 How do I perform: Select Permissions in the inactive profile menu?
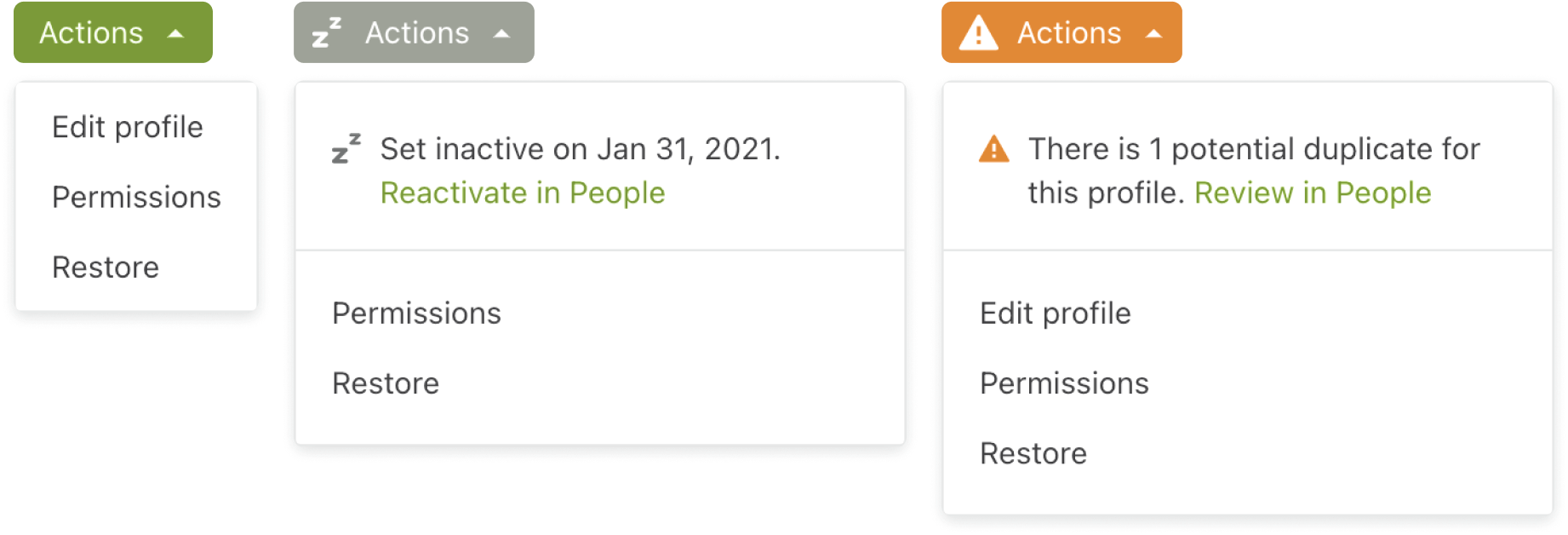click(416, 314)
